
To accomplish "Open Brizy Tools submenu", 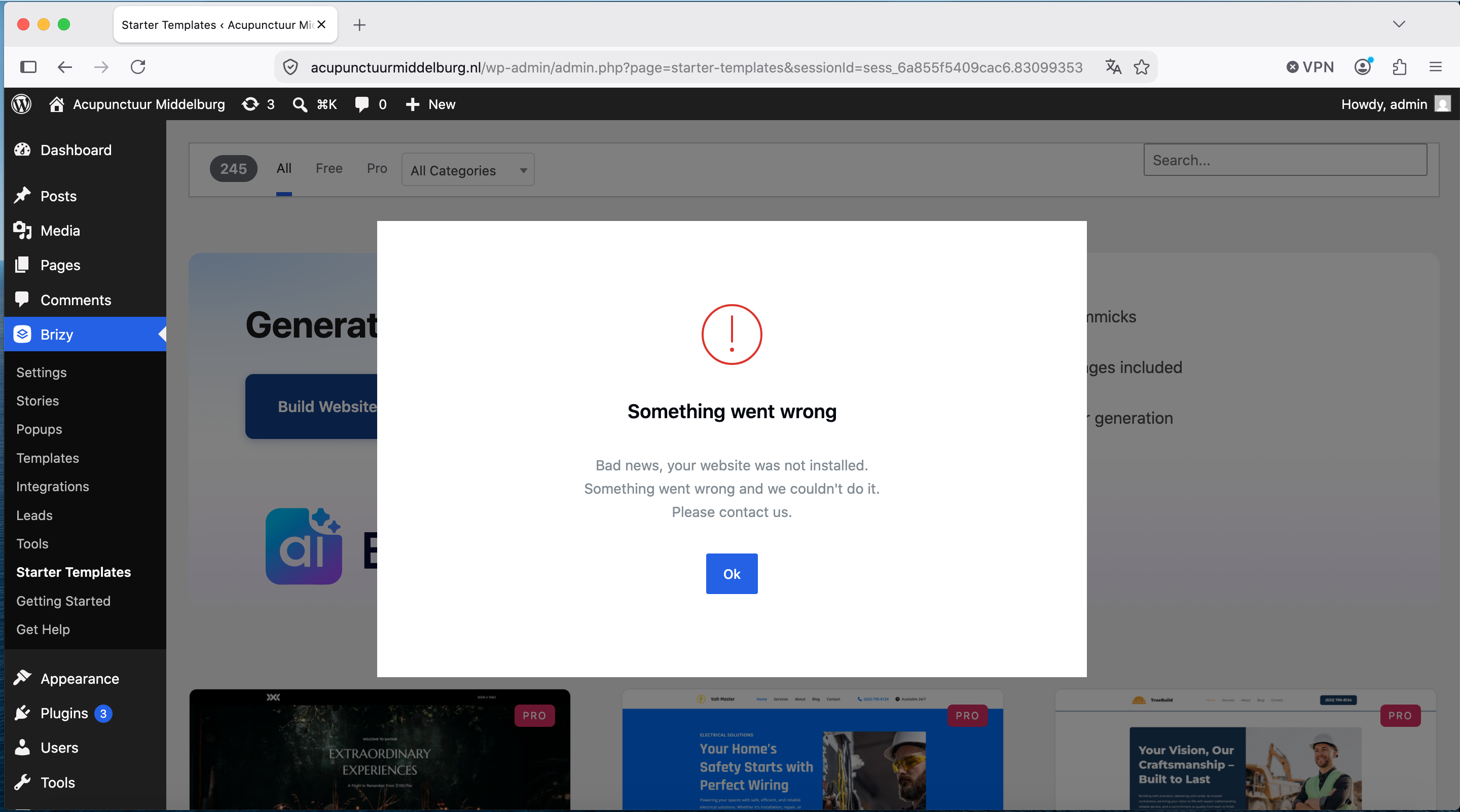I will click(x=32, y=544).
